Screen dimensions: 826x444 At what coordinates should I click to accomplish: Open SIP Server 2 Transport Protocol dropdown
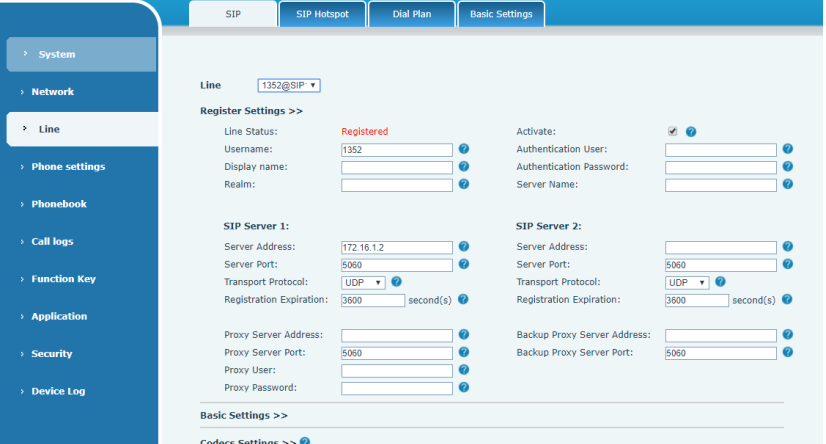click(x=687, y=283)
